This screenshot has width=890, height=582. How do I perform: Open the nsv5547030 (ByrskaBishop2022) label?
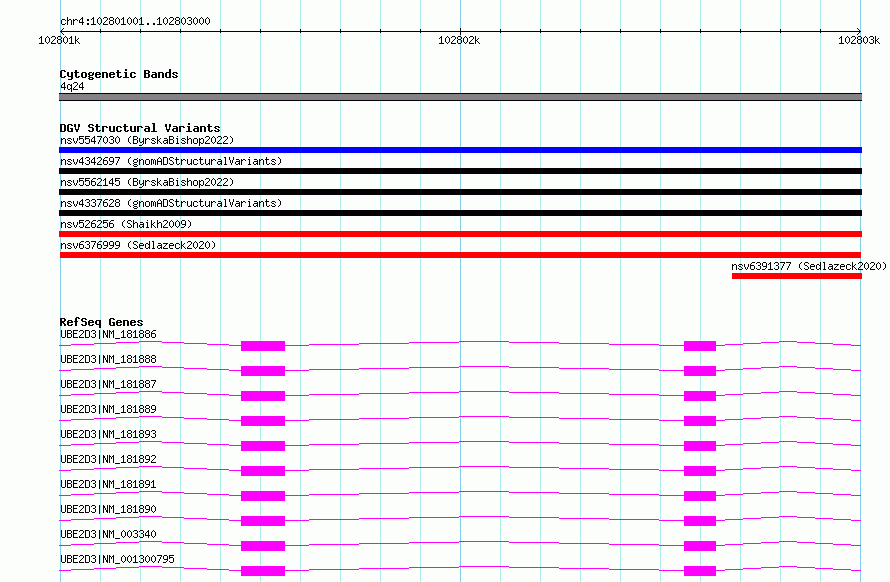click(x=147, y=140)
